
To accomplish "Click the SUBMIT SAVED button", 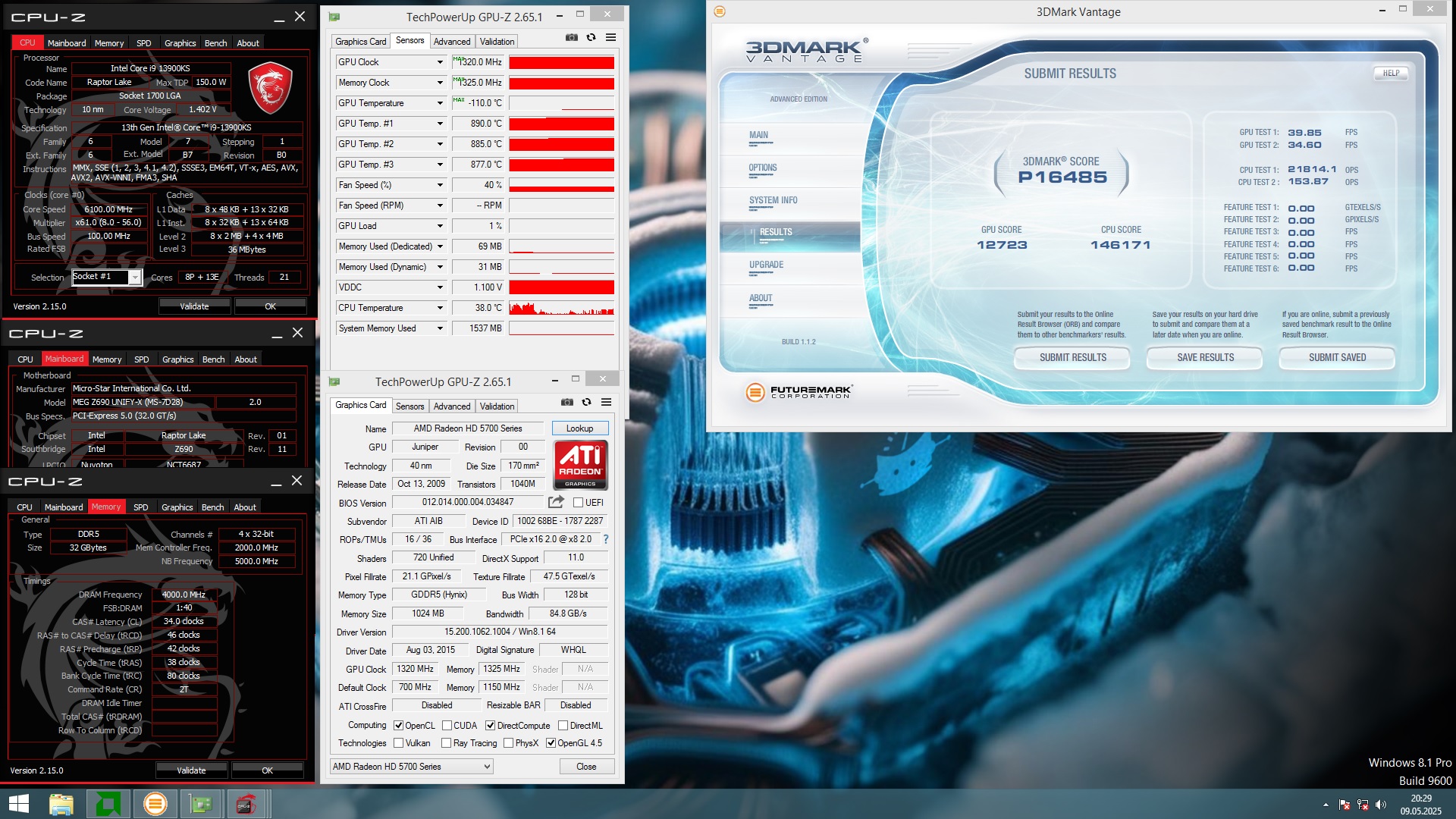I will tap(1337, 357).
